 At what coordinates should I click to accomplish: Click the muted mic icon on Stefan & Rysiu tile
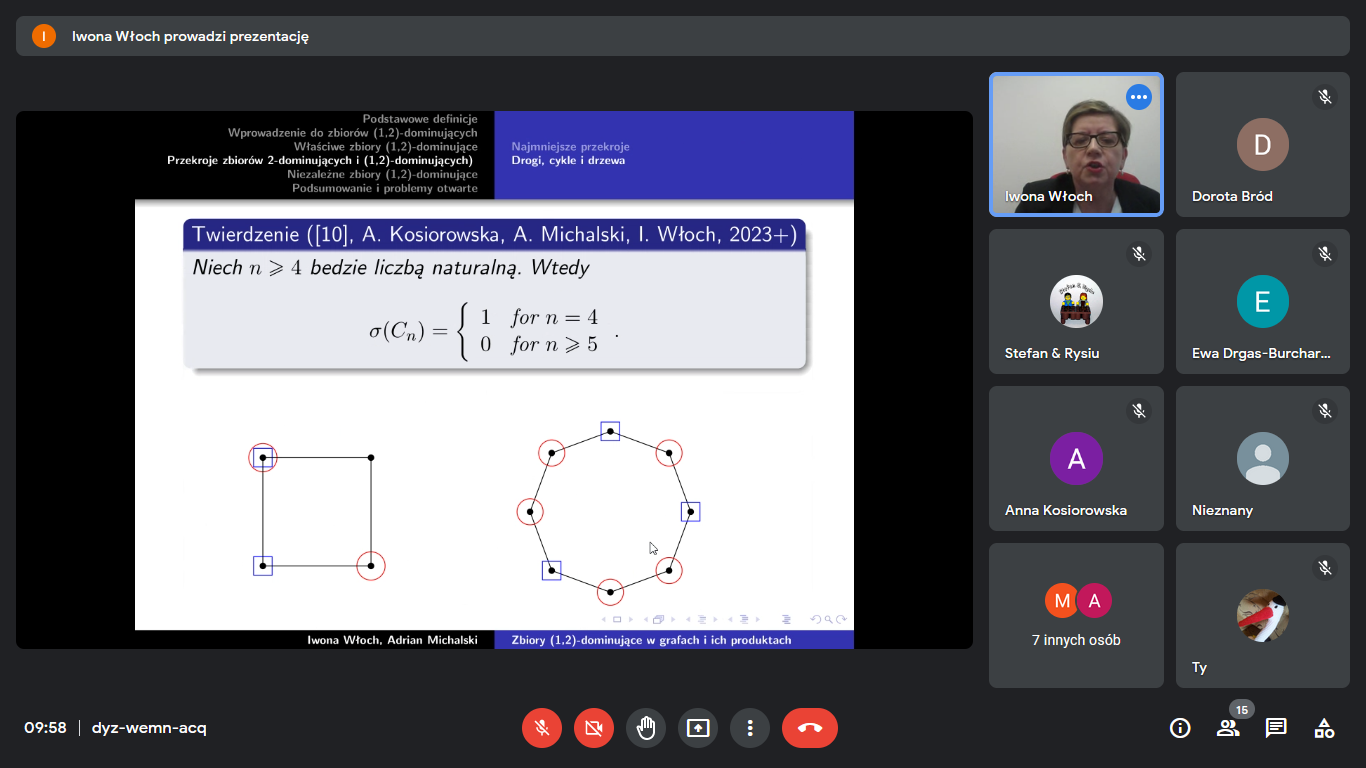coord(1139,254)
